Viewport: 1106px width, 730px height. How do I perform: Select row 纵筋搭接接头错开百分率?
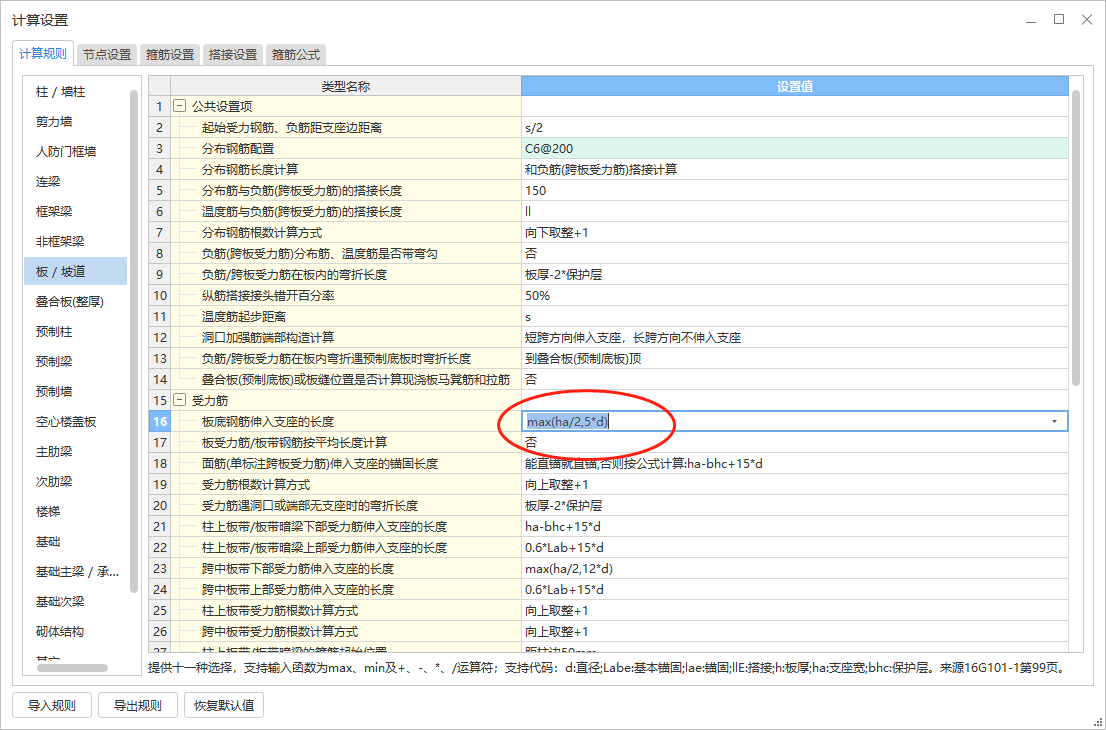tap(346, 296)
